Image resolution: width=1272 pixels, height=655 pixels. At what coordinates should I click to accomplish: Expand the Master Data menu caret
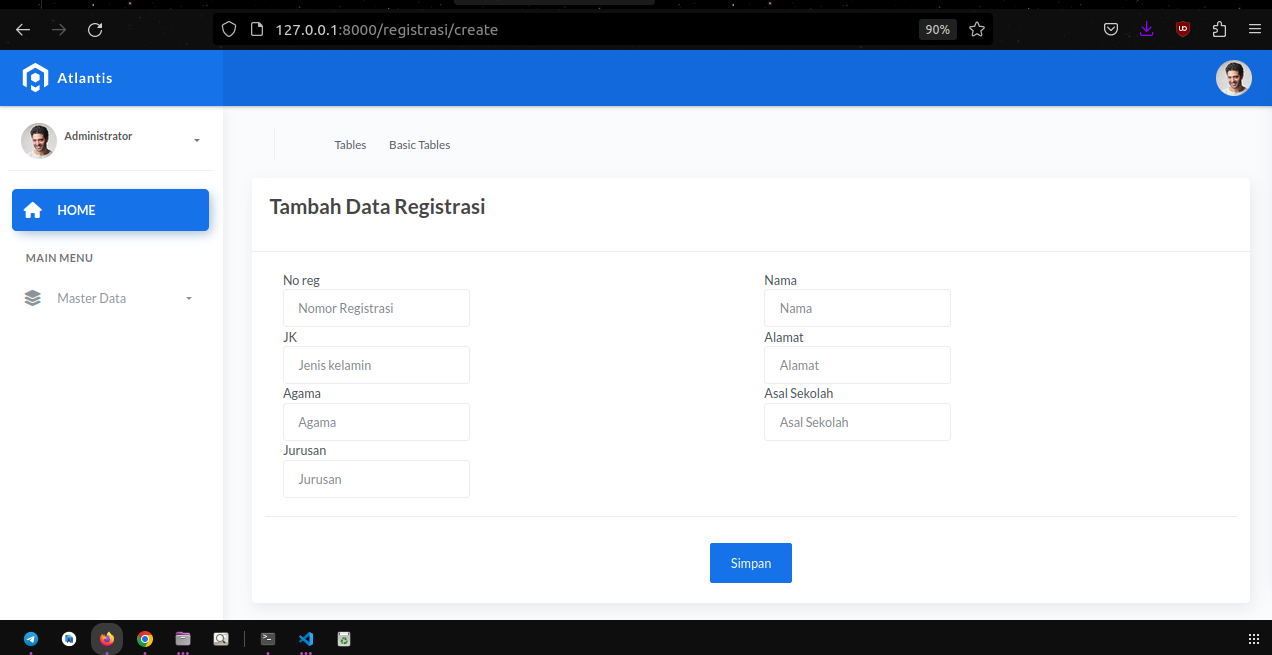189,298
